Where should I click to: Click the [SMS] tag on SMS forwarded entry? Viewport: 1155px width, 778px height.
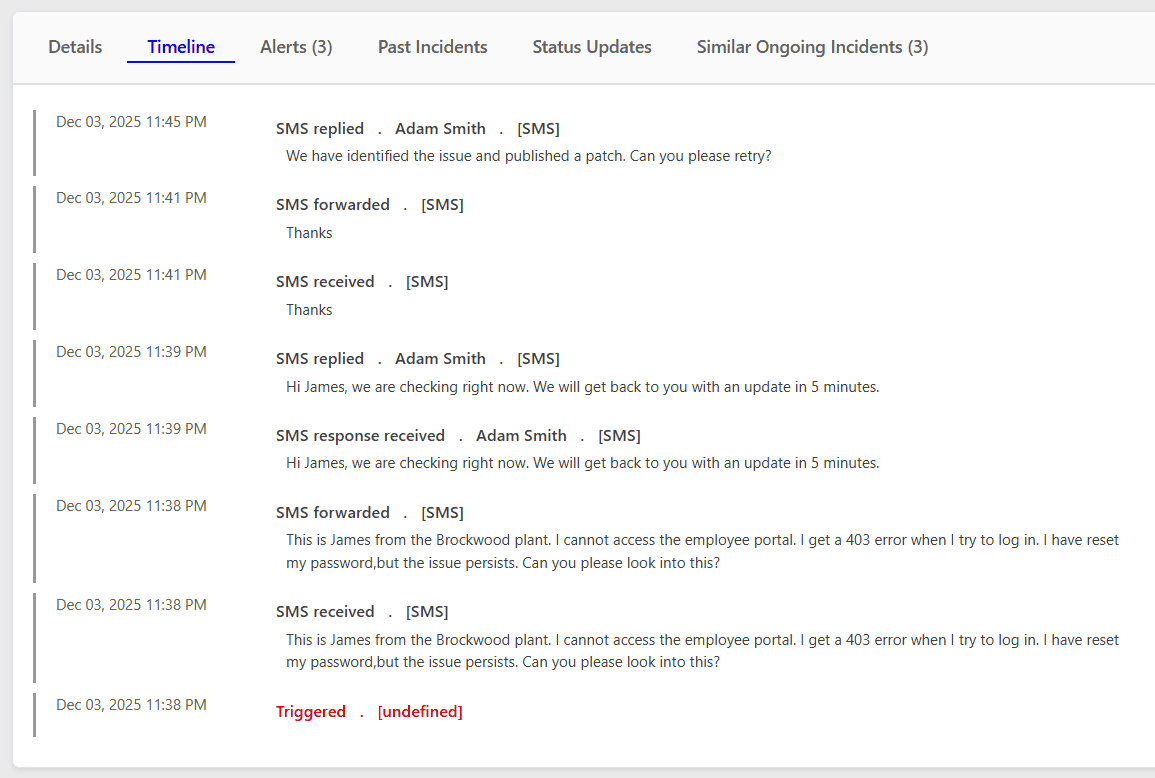pyautogui.click(x=442, y=204)
